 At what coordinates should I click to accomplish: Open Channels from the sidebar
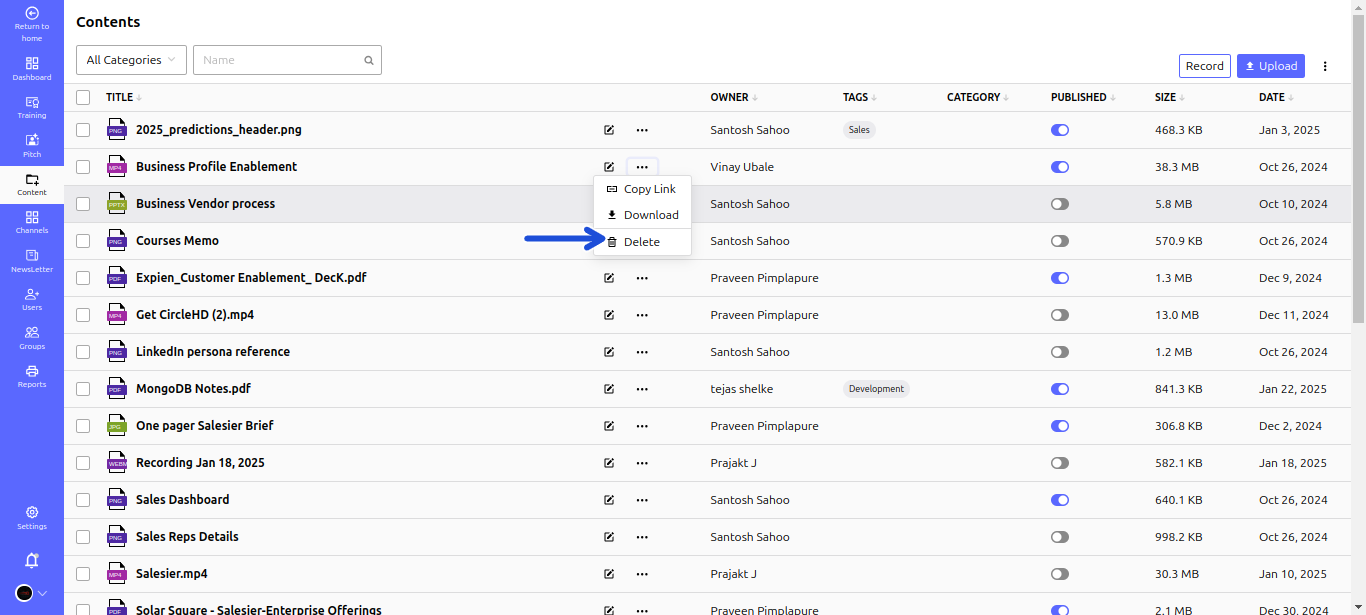point(32,222)
